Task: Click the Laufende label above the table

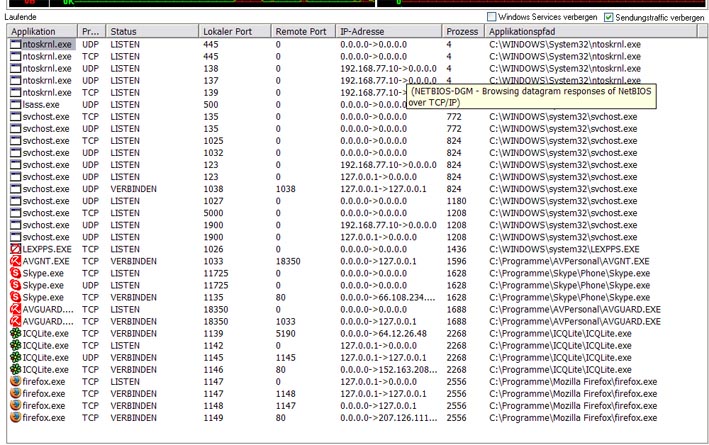Action: pos(20,17)
